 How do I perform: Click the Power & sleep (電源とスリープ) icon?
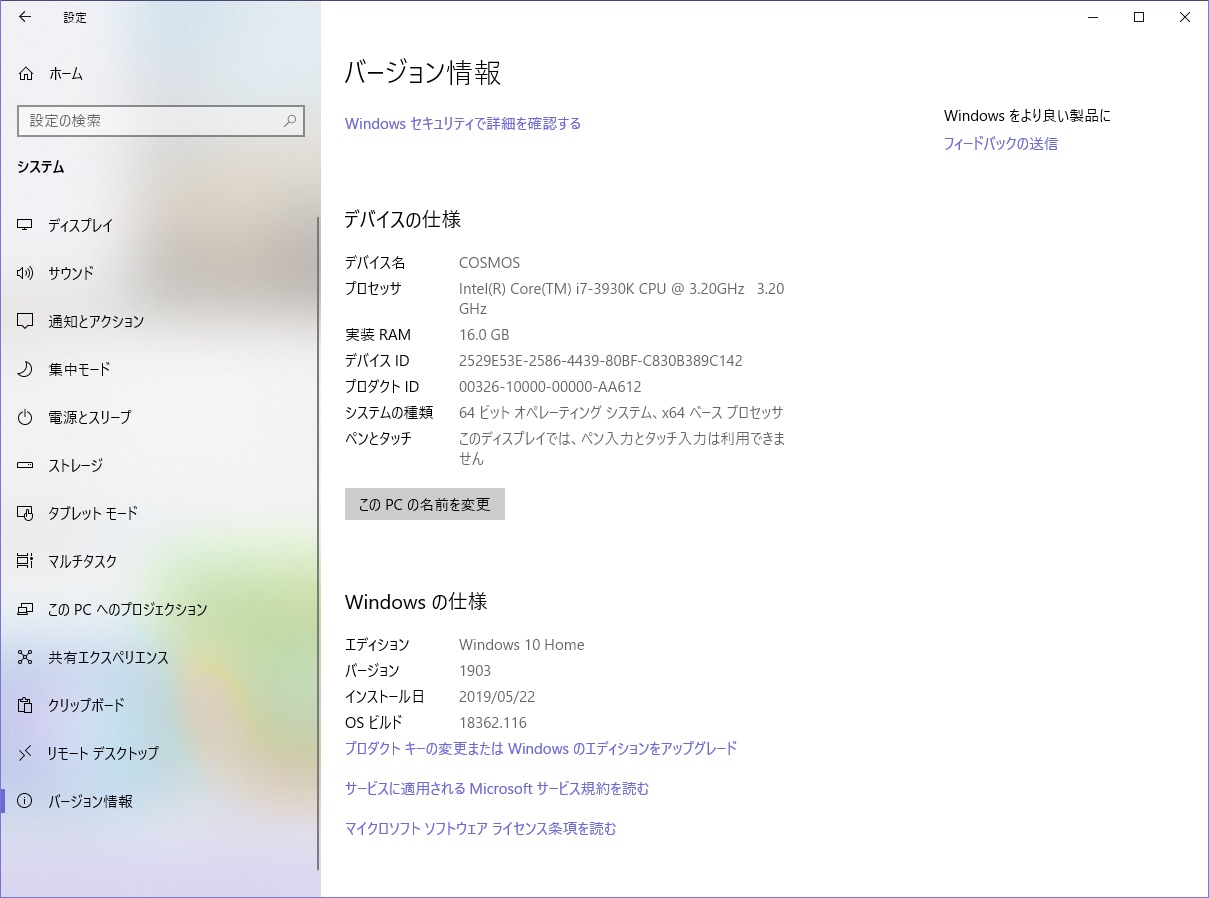[26, 417]
